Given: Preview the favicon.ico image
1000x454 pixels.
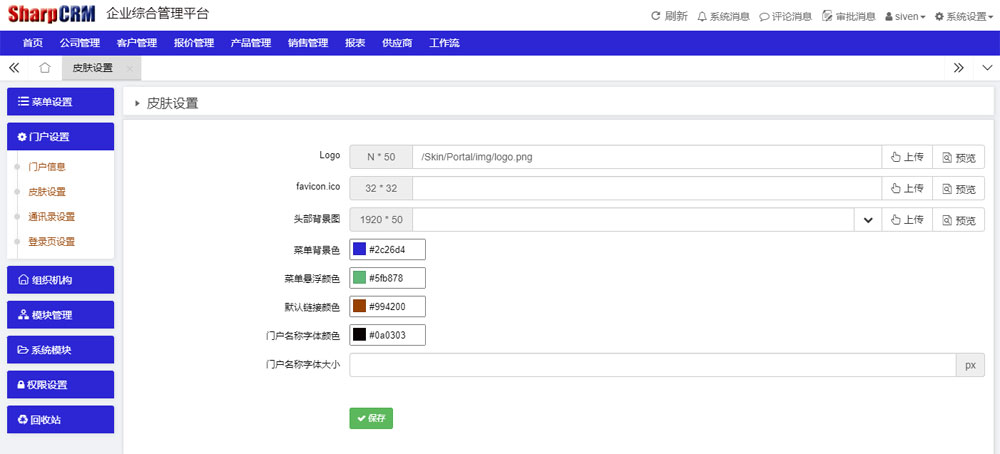Looking at the screenshot, I should click(958, 189).
